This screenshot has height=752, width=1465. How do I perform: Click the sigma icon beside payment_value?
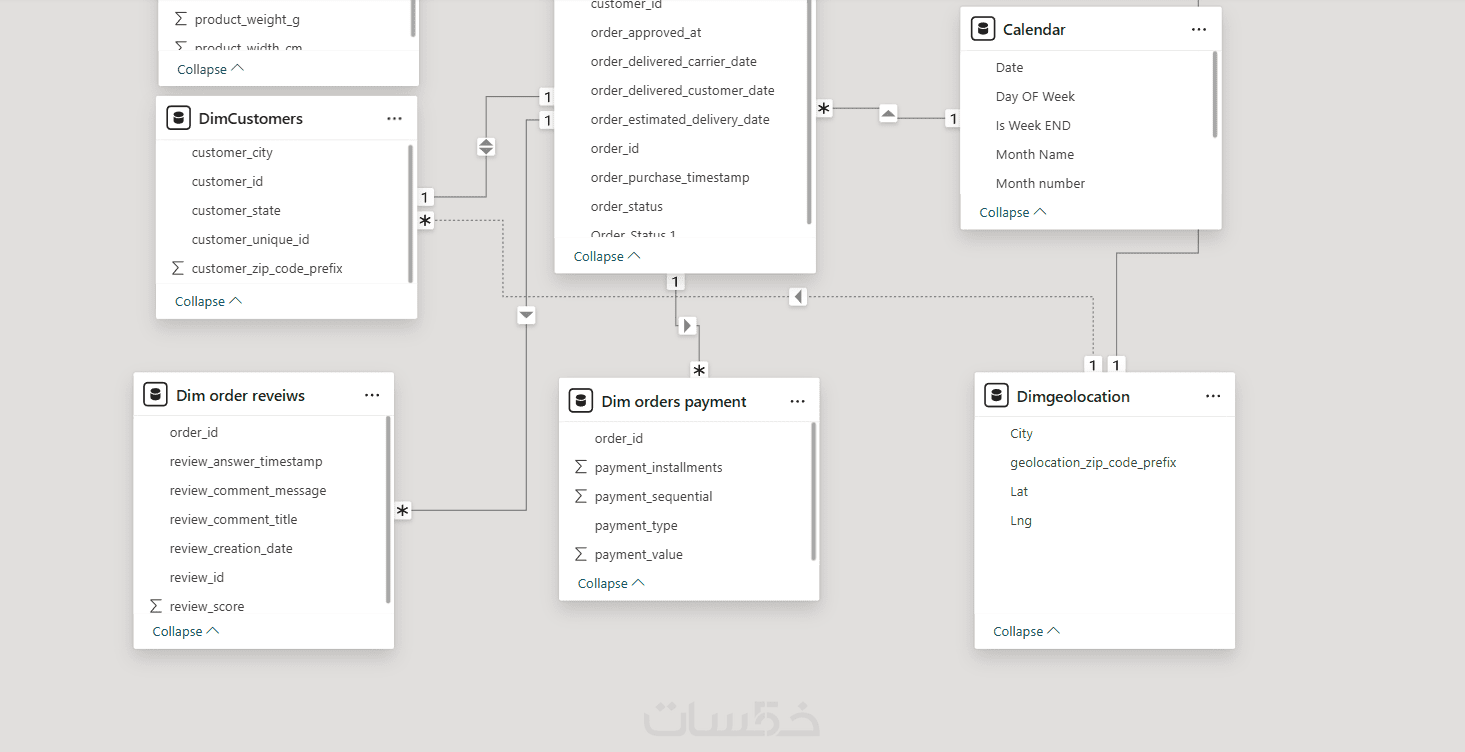(x=581, y=554)
